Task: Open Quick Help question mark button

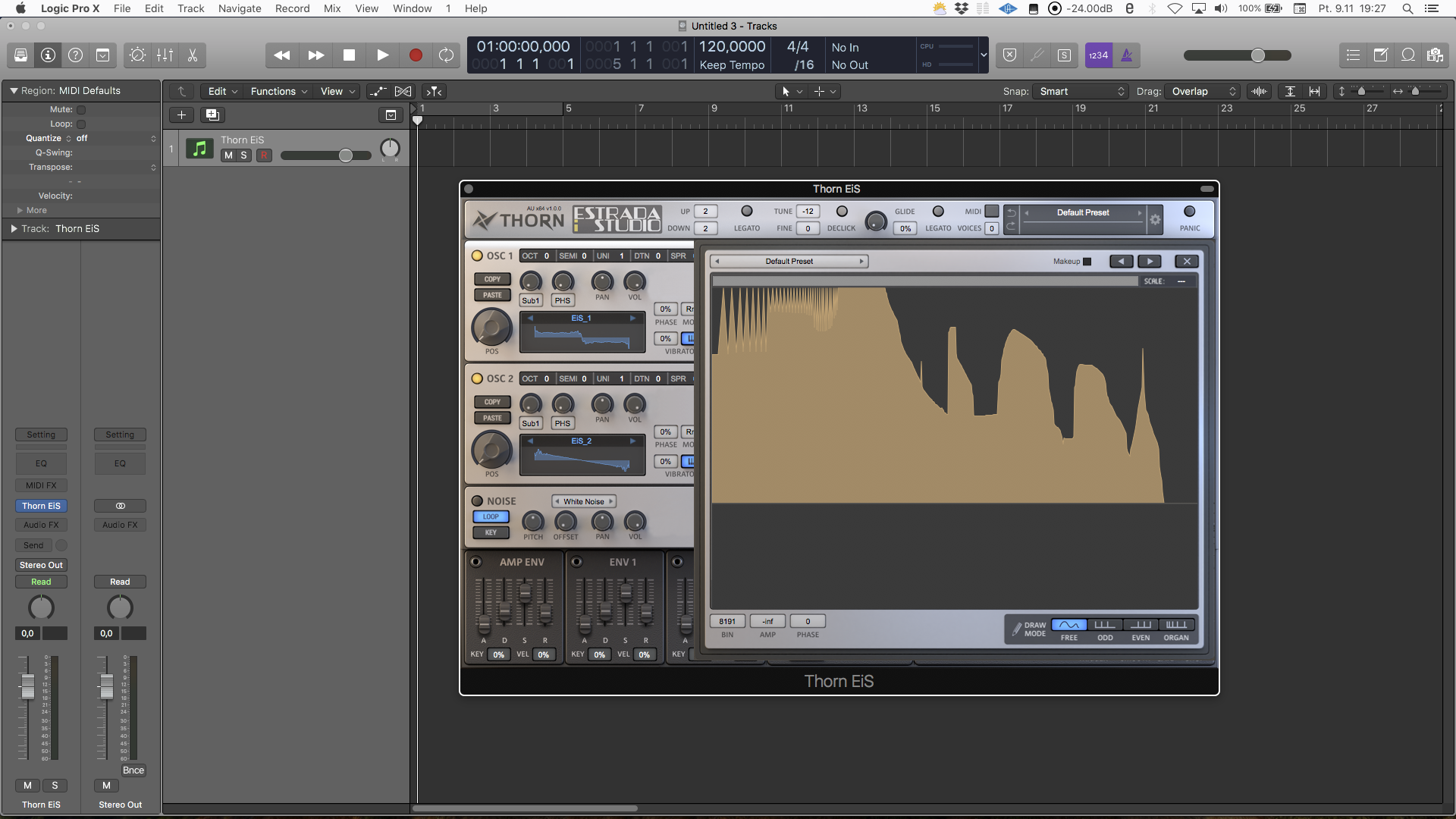Action: click(76, 55)
